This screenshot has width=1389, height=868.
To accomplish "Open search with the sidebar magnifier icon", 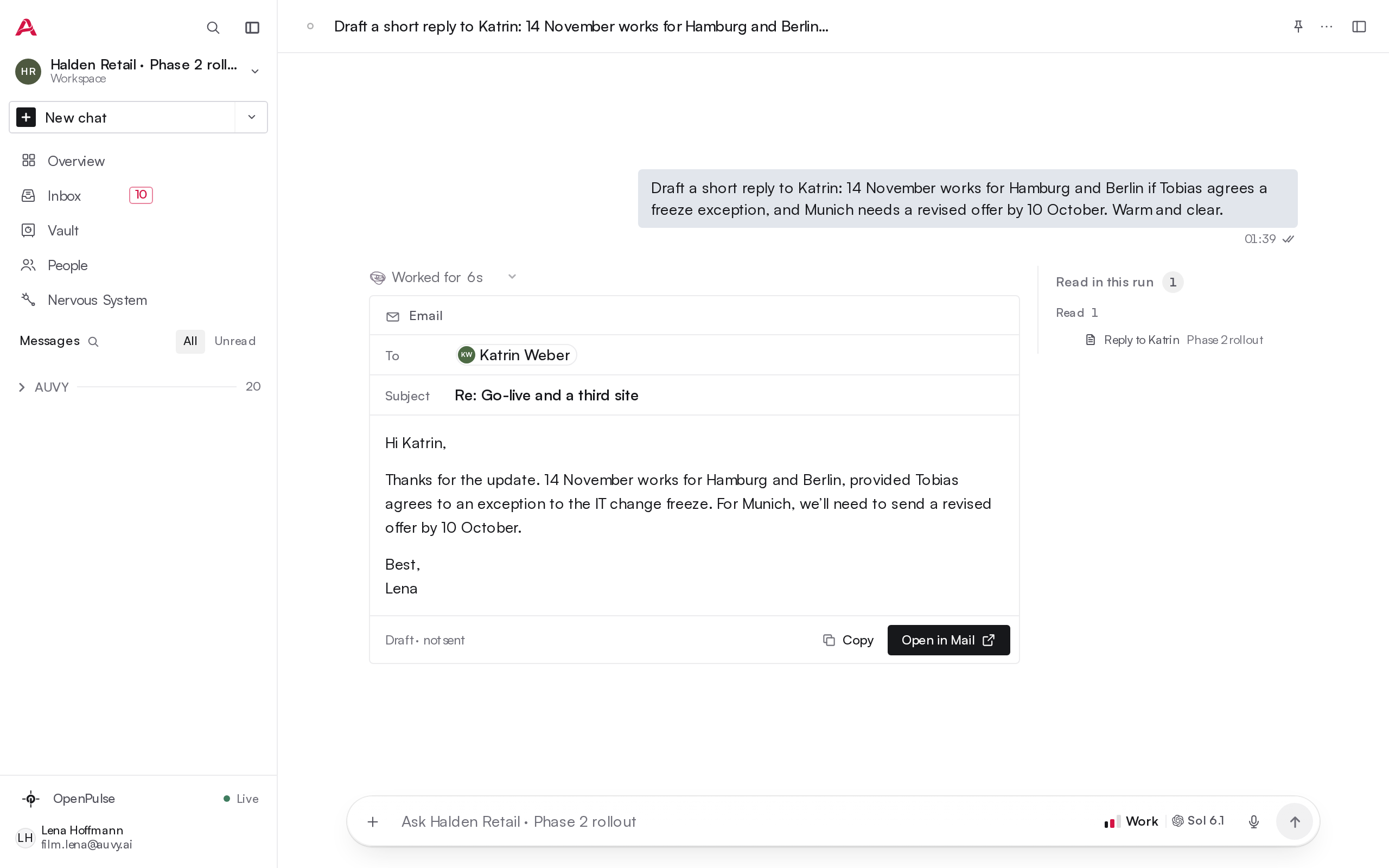I will 213,28.
